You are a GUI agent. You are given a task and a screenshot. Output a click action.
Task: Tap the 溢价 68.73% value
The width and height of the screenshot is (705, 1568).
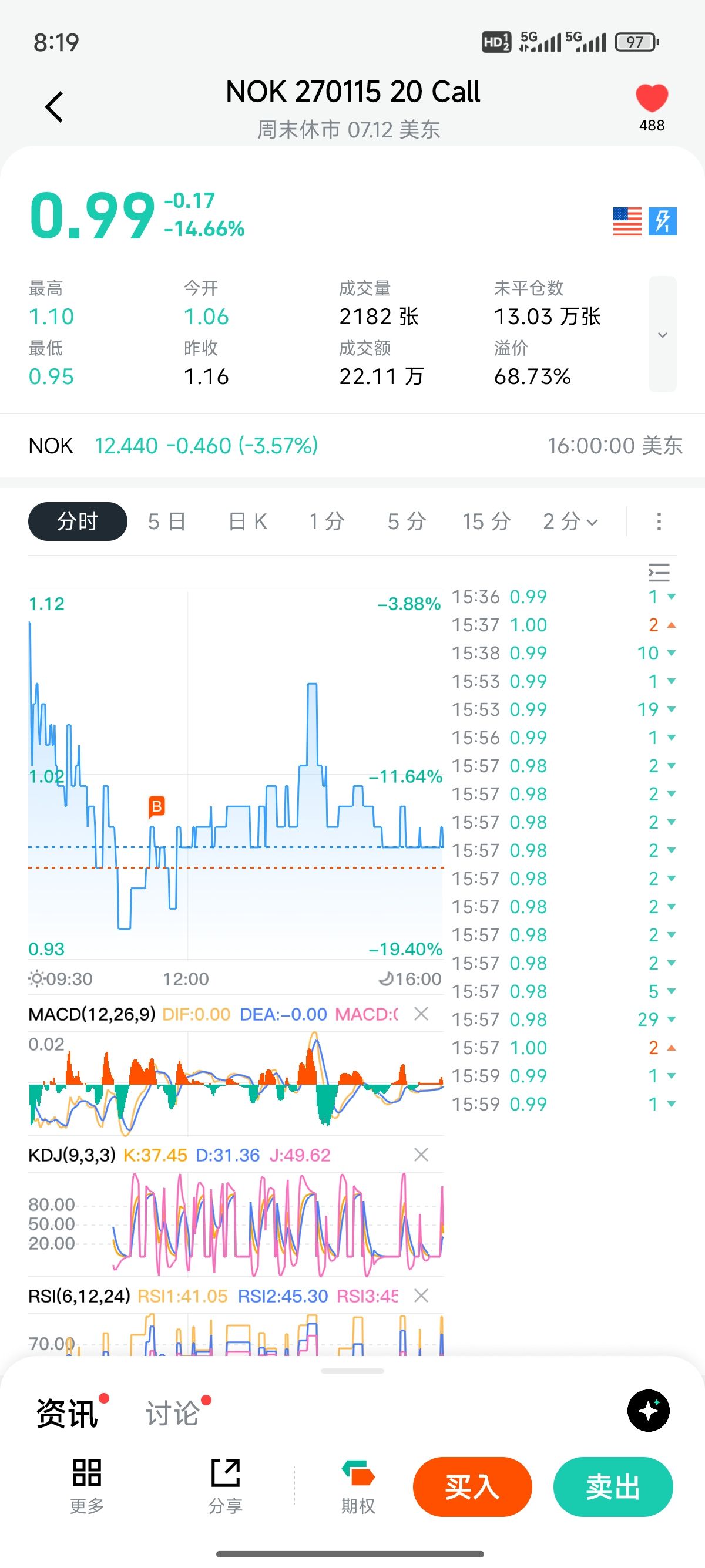click(x=532, y=377)
